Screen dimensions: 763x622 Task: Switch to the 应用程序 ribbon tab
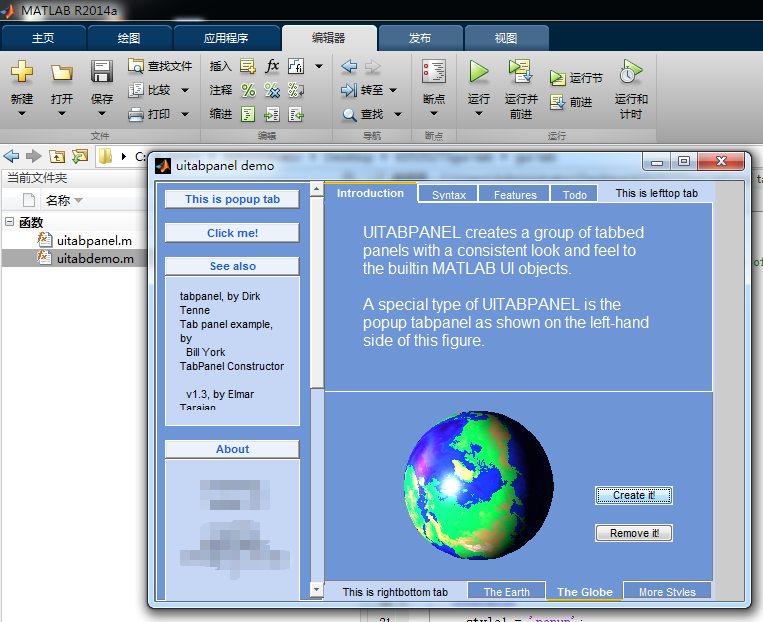pyautogui.click(x=226, y=38)
